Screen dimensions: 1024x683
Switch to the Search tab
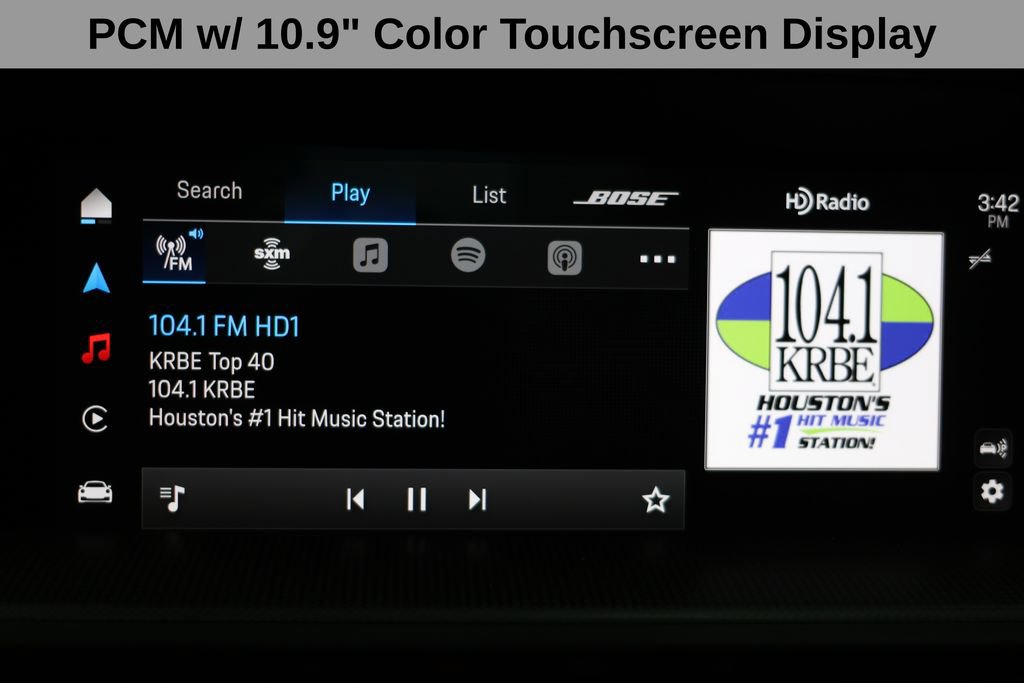[x=210, y=191]
